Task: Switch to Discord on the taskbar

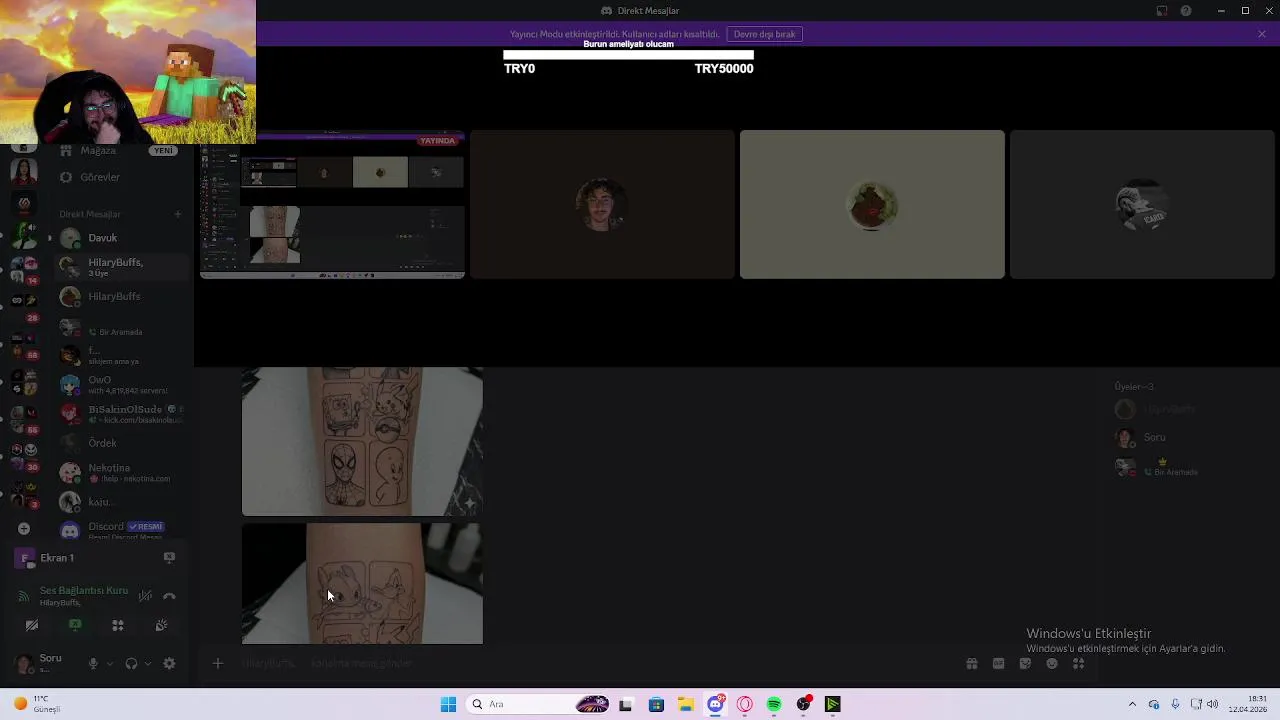Action: pos(715,704)
